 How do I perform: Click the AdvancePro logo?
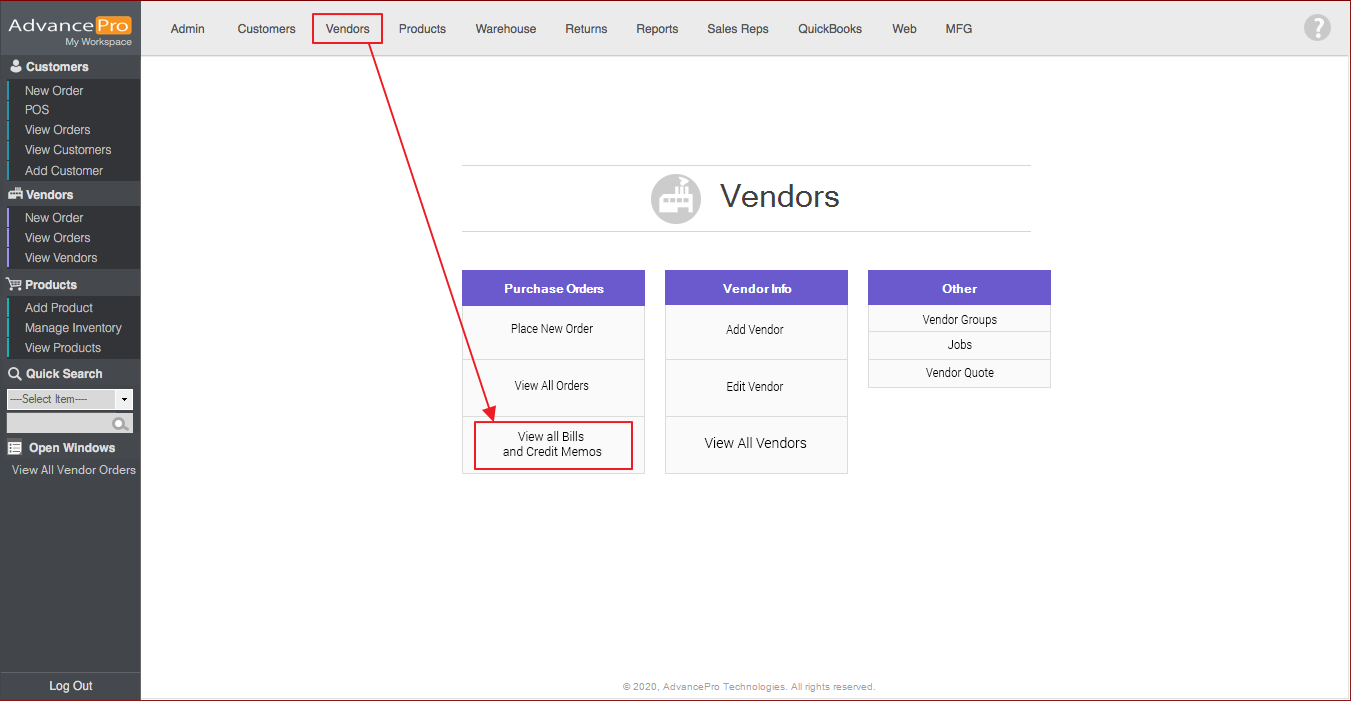(x=70, y=27)
